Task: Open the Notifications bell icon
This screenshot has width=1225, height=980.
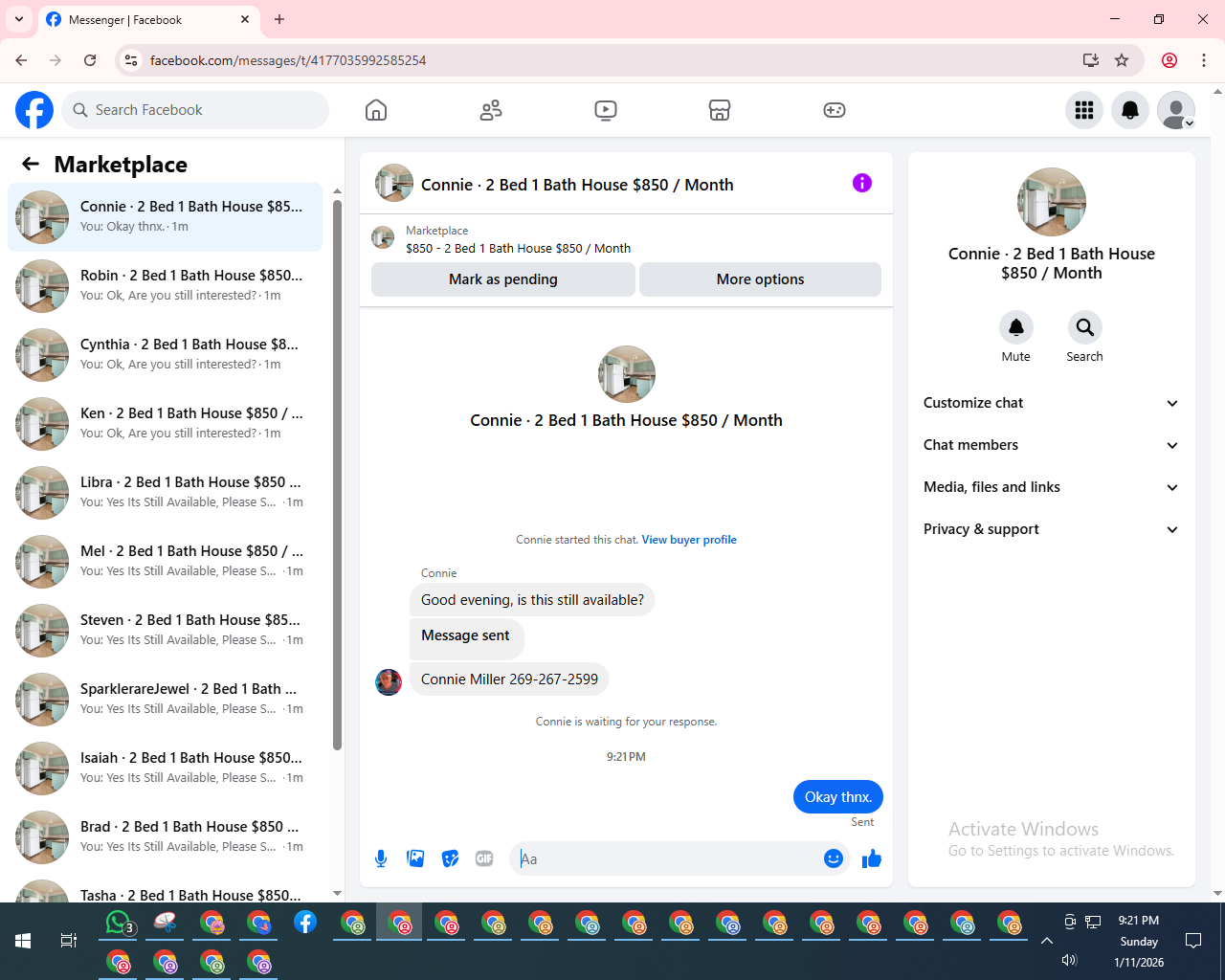Action: (x=1130, y=110)
